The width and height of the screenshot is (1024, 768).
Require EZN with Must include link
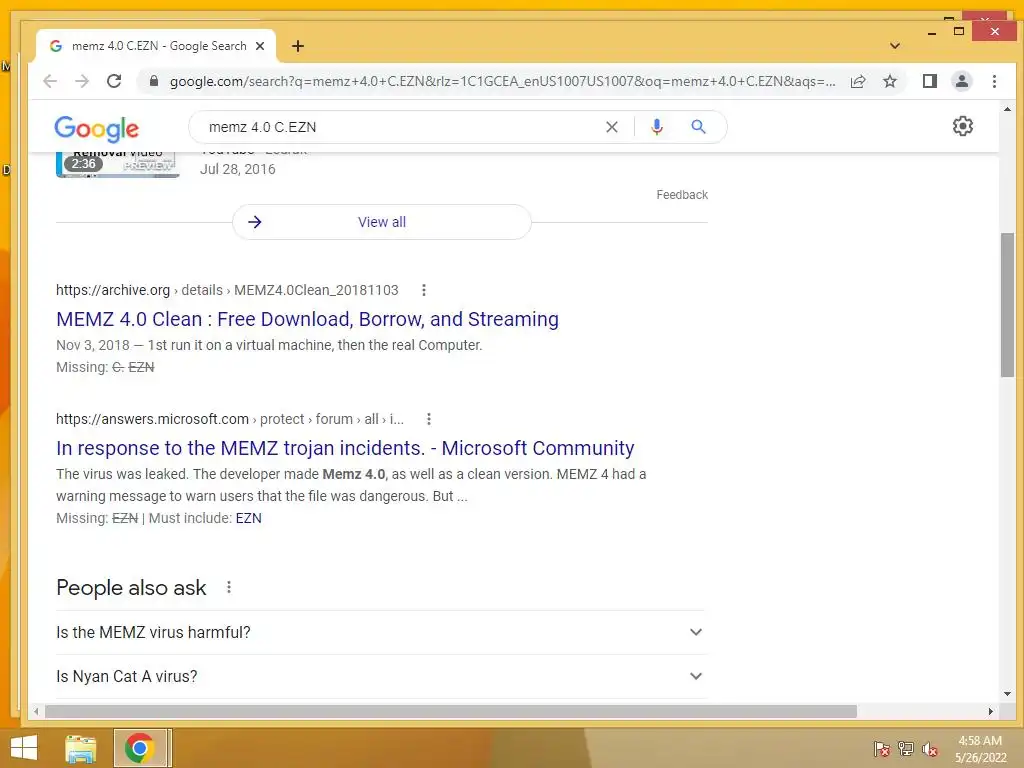point(248,518)
